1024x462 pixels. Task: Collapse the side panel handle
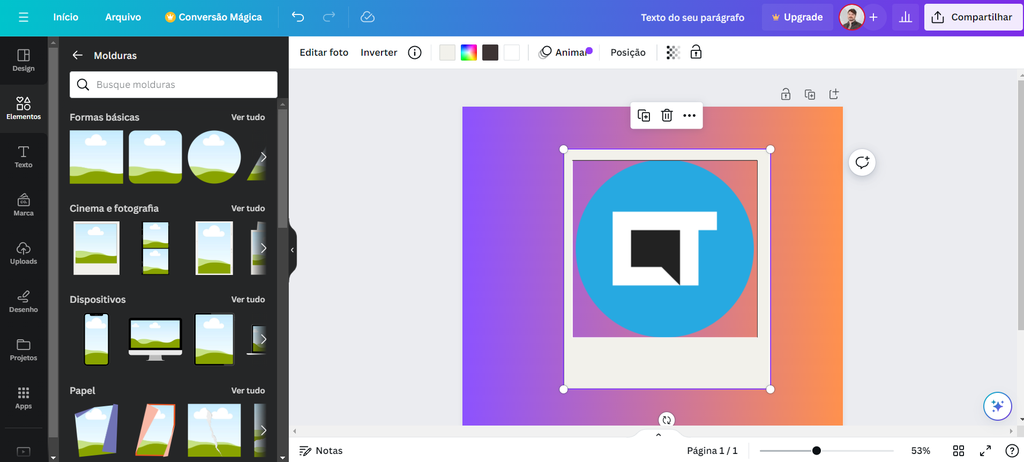[x=292, y=250]
